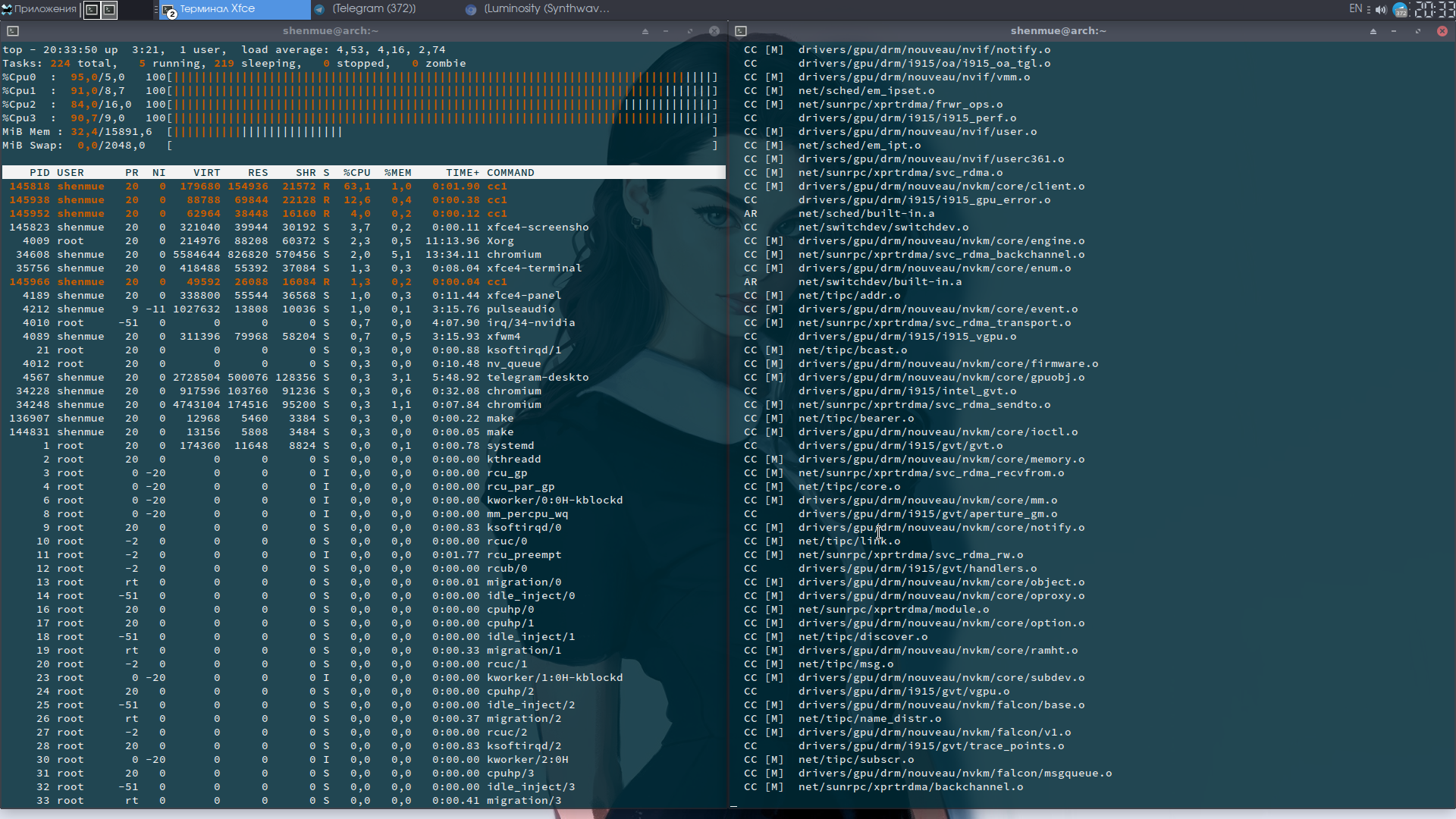Select the xfwm4 process row
The image size is (1456, 819).
363,337
